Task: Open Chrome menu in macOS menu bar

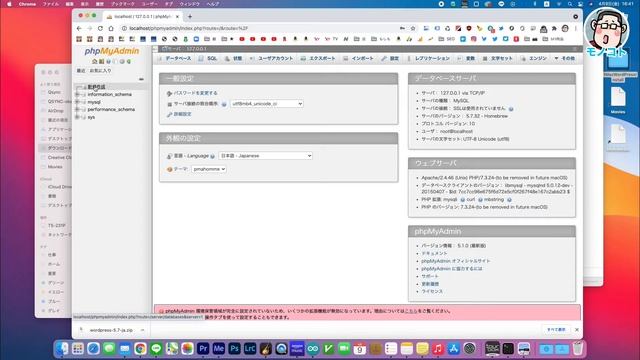Action: point(27,4)
